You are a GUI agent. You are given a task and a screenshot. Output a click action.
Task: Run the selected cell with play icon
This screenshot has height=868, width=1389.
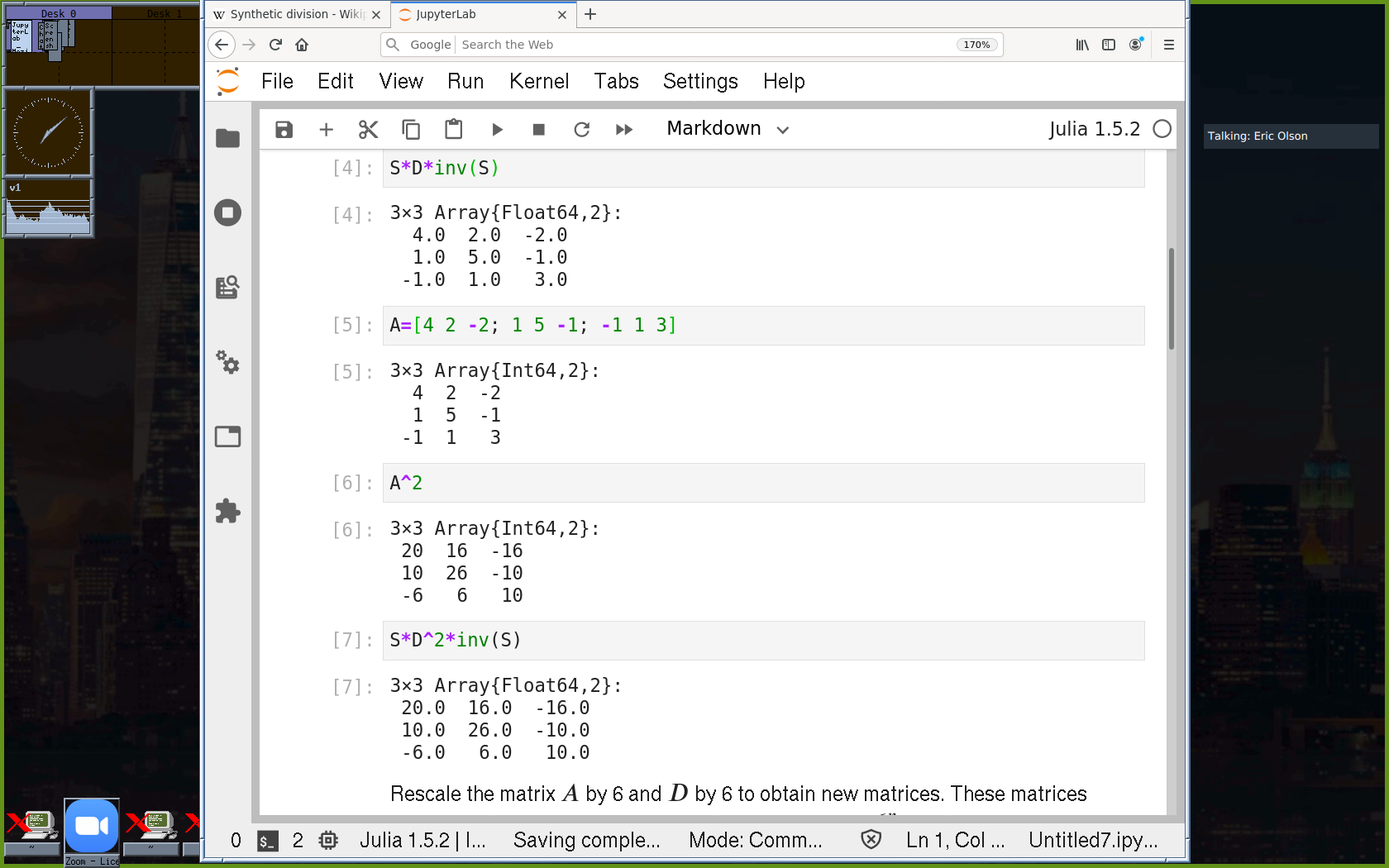(497, 129)
